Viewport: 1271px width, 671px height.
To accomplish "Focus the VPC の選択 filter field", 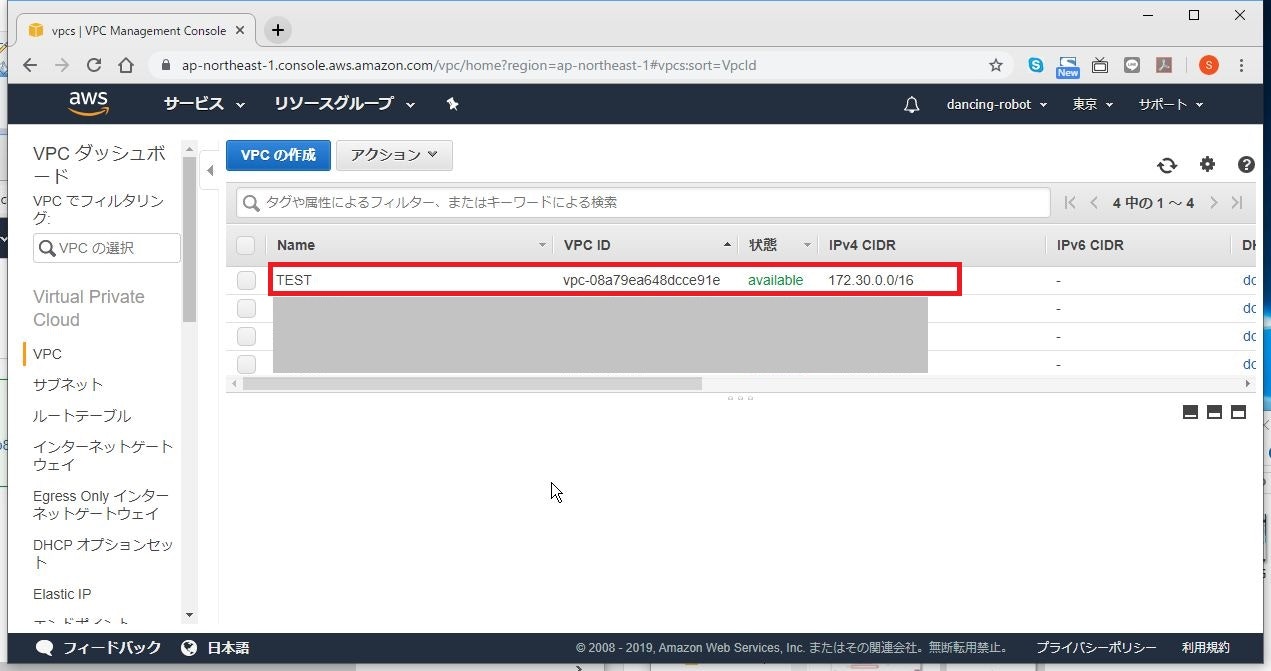I will point(107,248).
